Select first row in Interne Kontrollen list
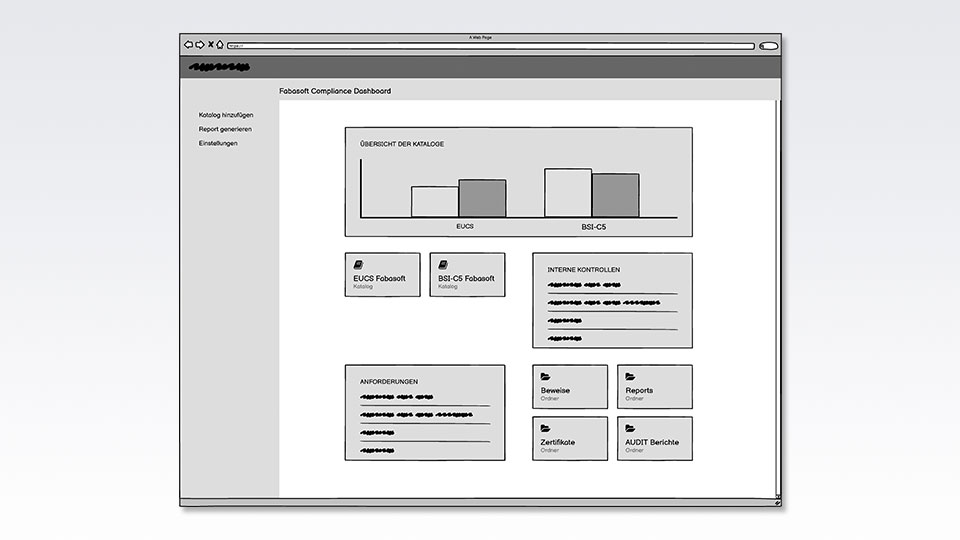The width and height of the screenshot is (960, 540). coord(612,285)
